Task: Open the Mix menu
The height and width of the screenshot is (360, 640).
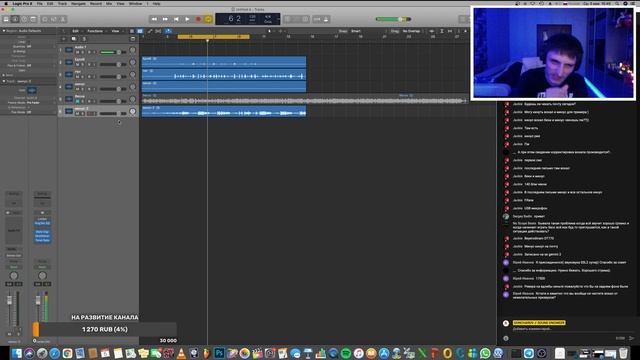Action: [109, 3]
